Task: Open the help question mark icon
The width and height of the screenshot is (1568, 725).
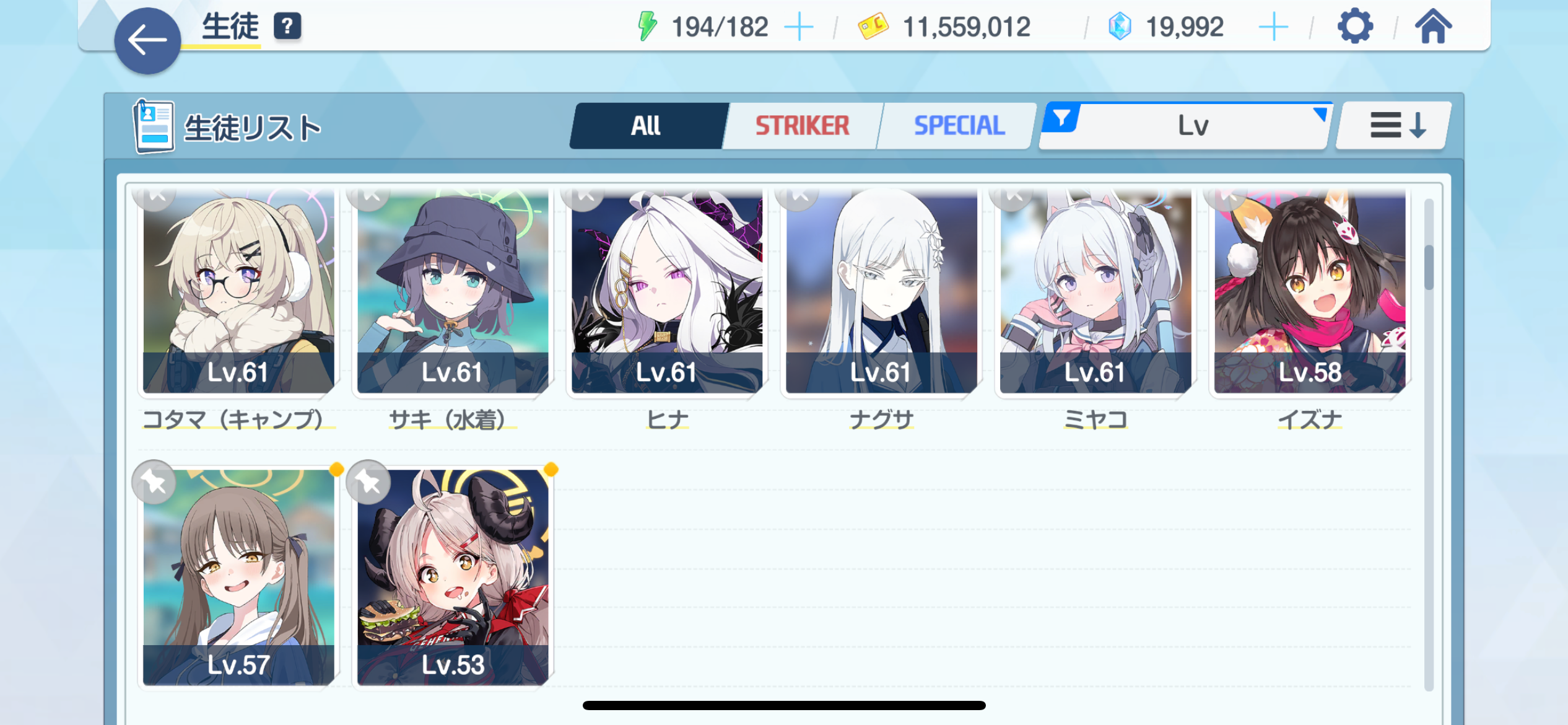Action: pyautogui.click(x=287, y=27)
